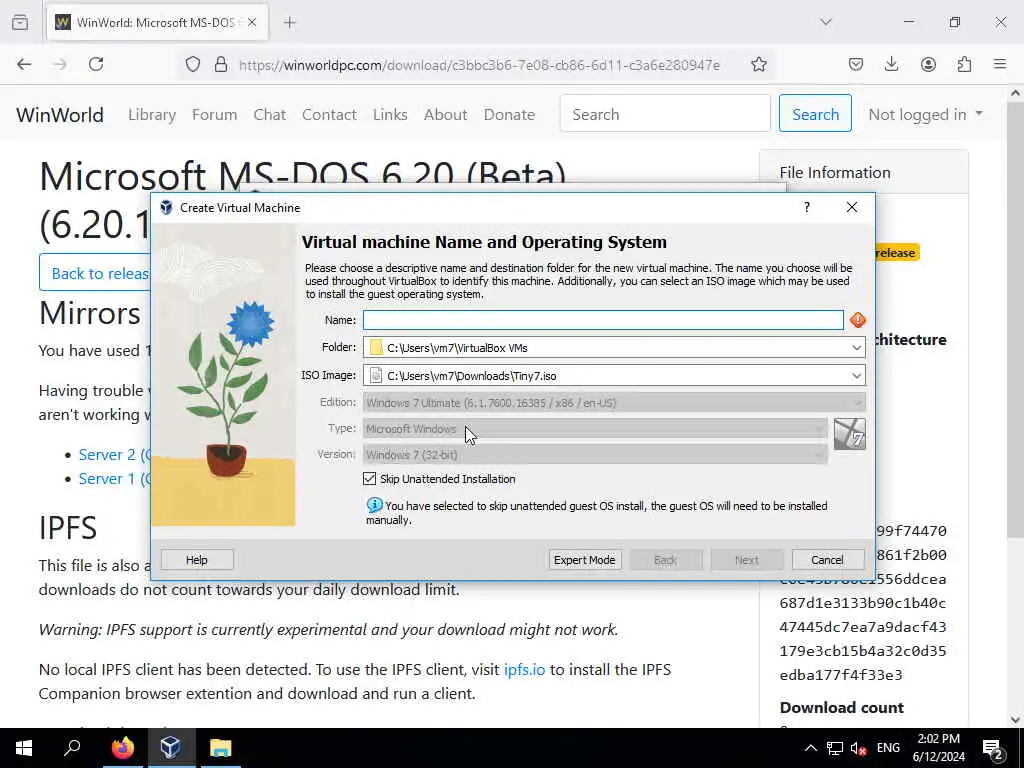
Task: Focus the VM Name input field
Action: click(x=603, y=320)
